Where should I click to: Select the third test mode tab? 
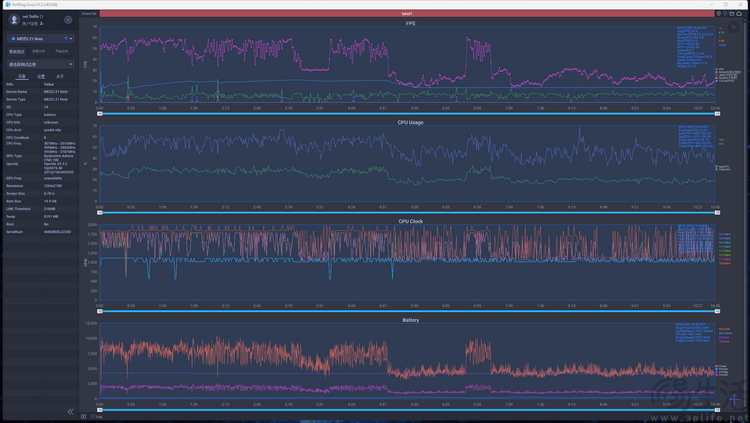[x=62, y=51]
